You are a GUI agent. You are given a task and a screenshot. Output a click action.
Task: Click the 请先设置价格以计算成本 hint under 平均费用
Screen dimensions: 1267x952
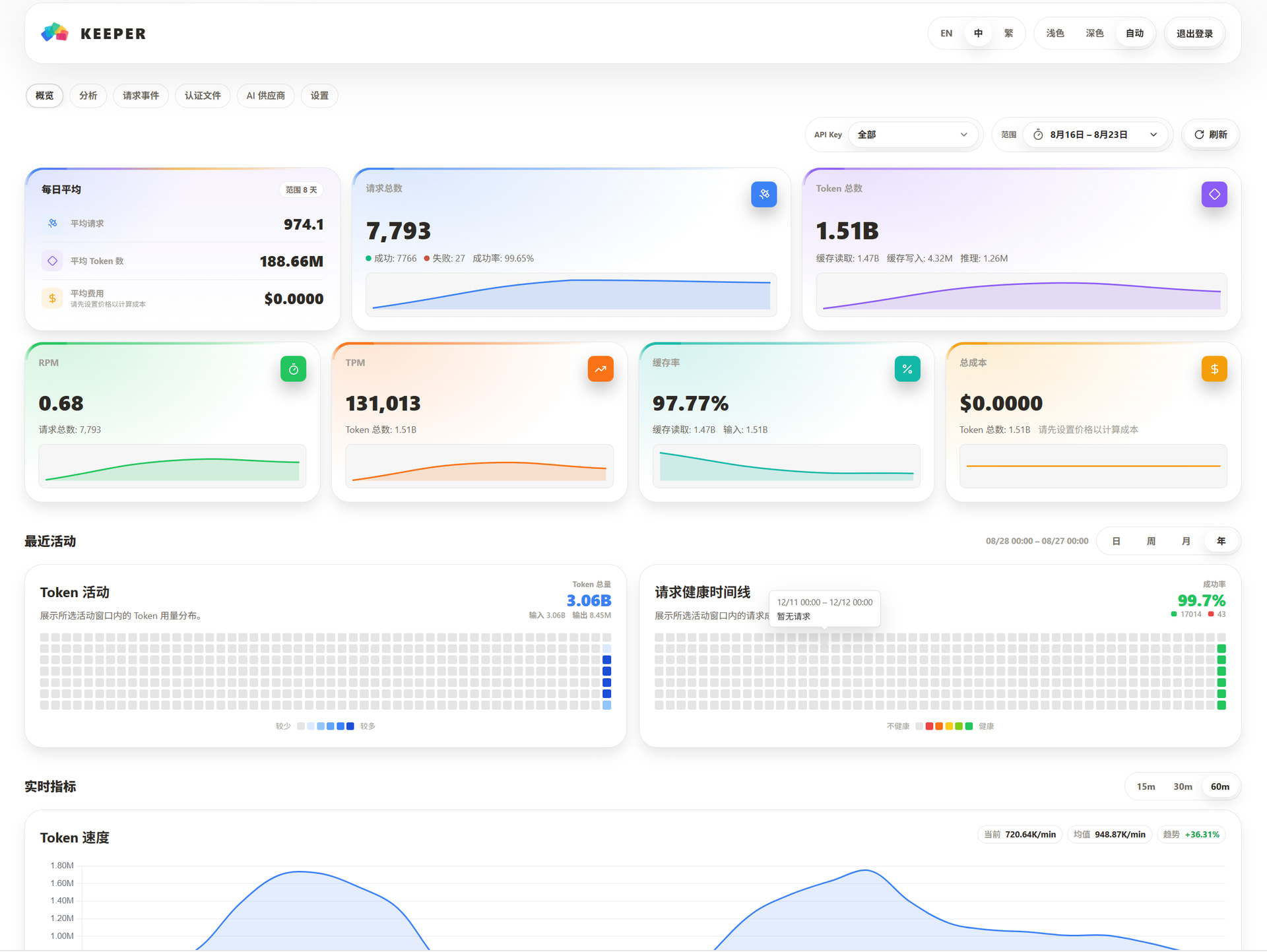(x=108, y=304)
